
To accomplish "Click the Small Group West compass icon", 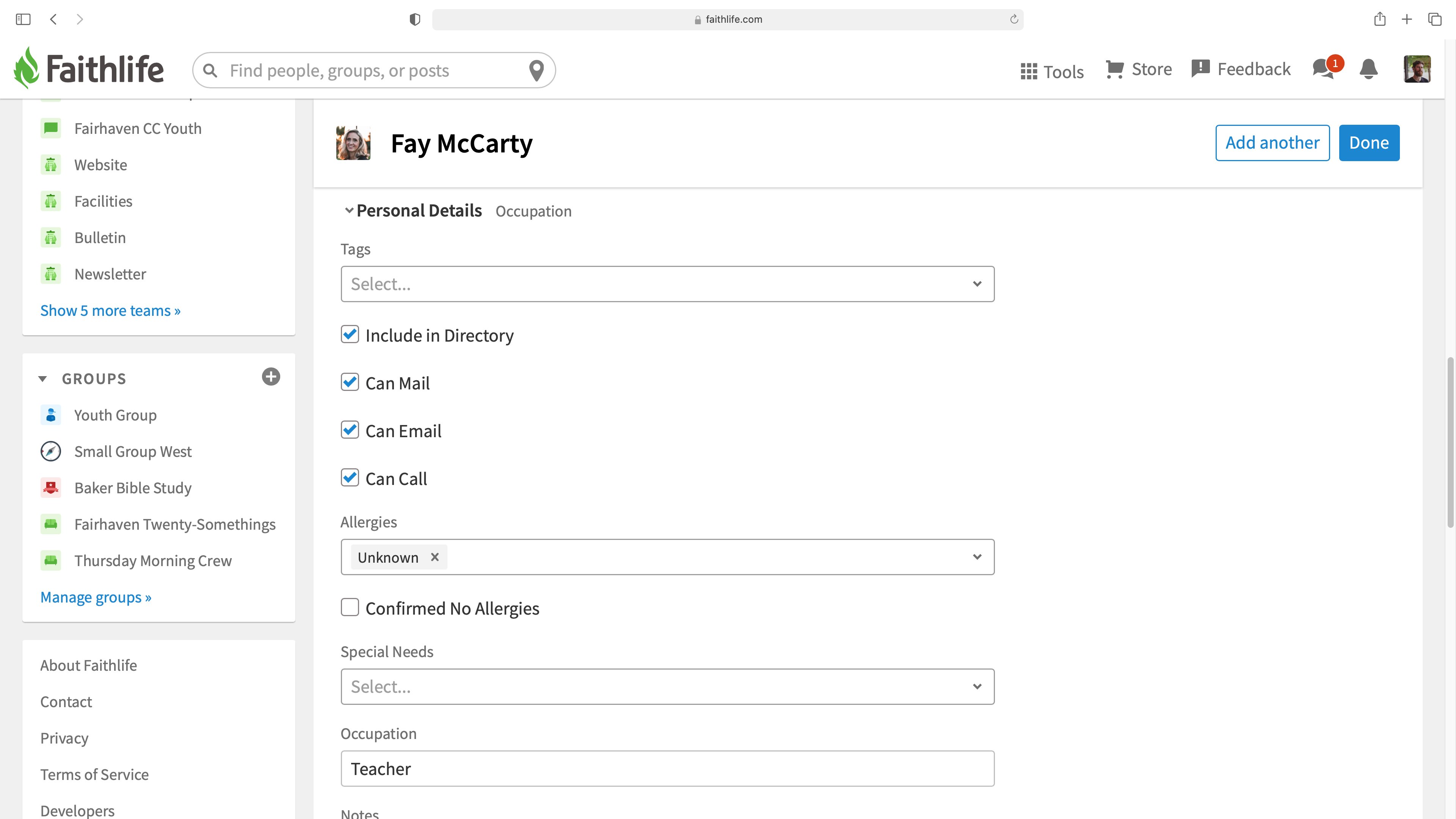I will (x=51, y=452).
